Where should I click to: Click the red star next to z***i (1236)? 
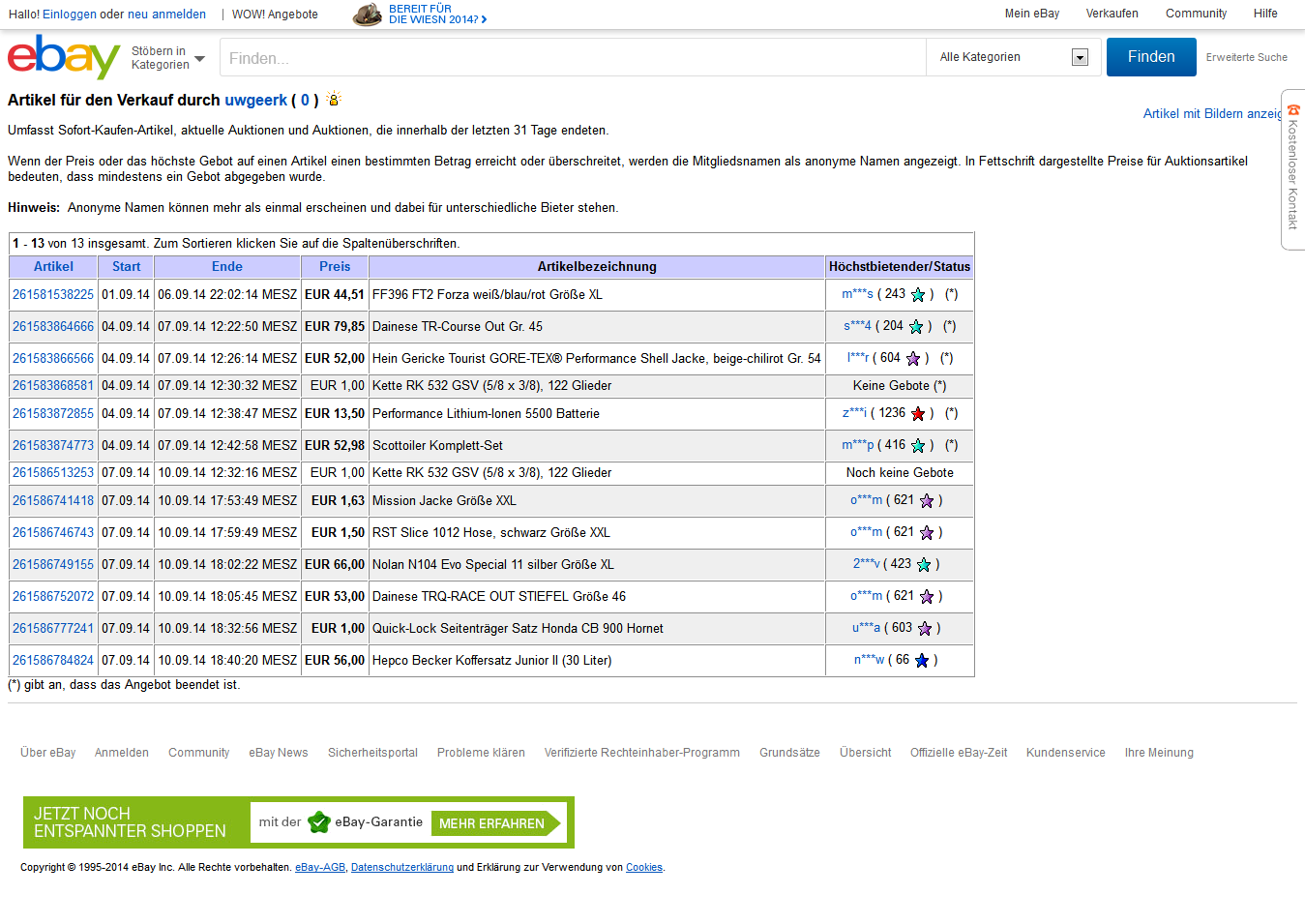918,414
